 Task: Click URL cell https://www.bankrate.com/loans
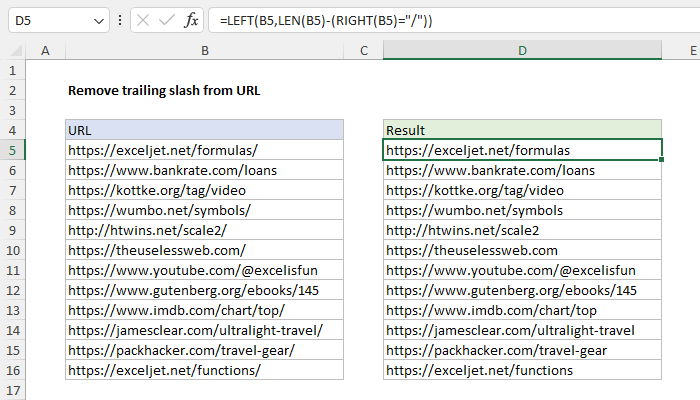click(x=204, y=170)
